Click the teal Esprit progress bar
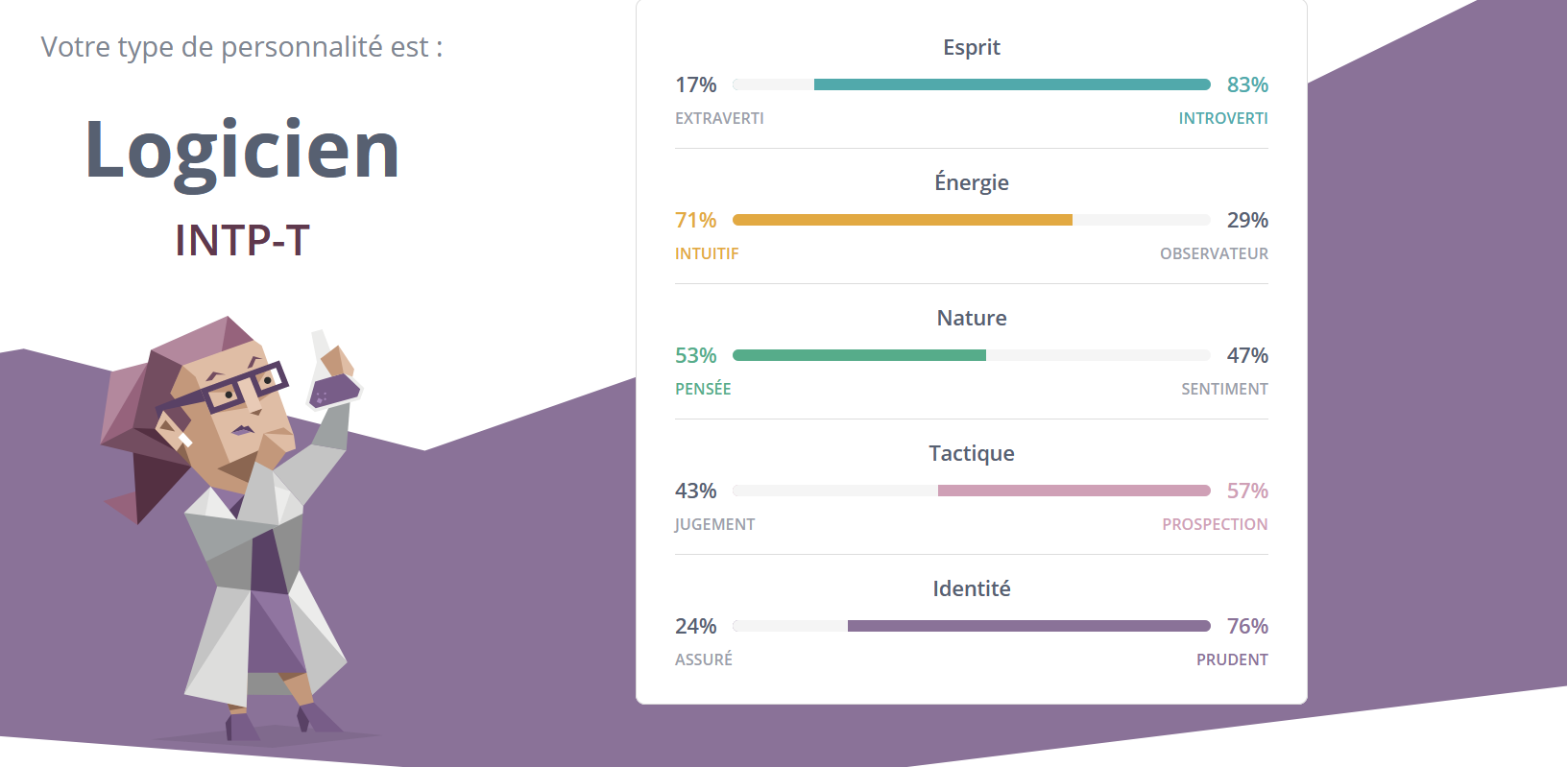 point(1011,84)
